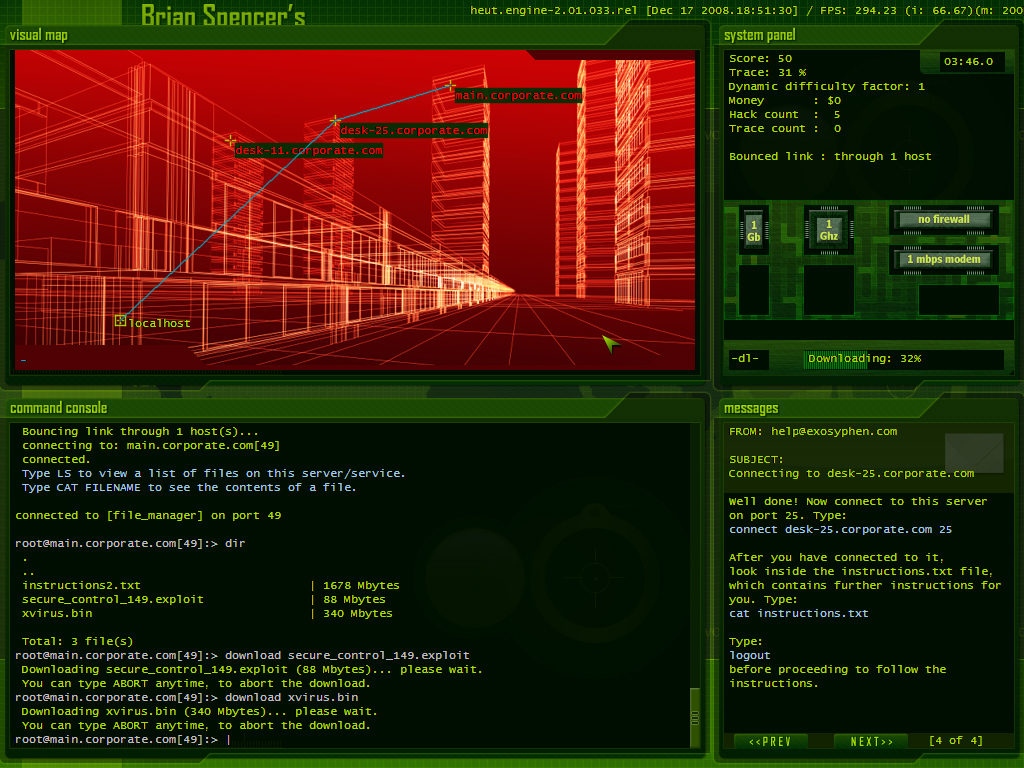Click the Downloading 32% progress bar
The image size is (1024, 768).
[903, 359]
